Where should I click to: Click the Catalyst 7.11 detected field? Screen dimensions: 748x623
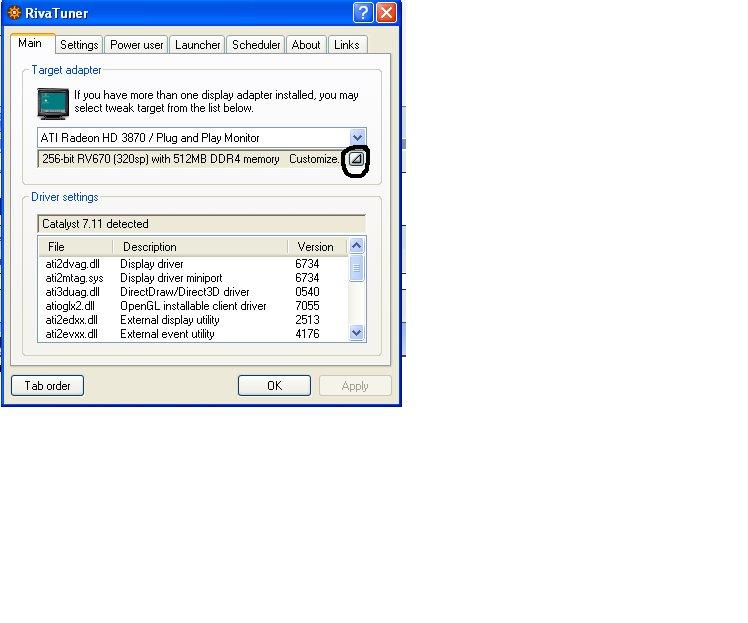click(201, 224)
